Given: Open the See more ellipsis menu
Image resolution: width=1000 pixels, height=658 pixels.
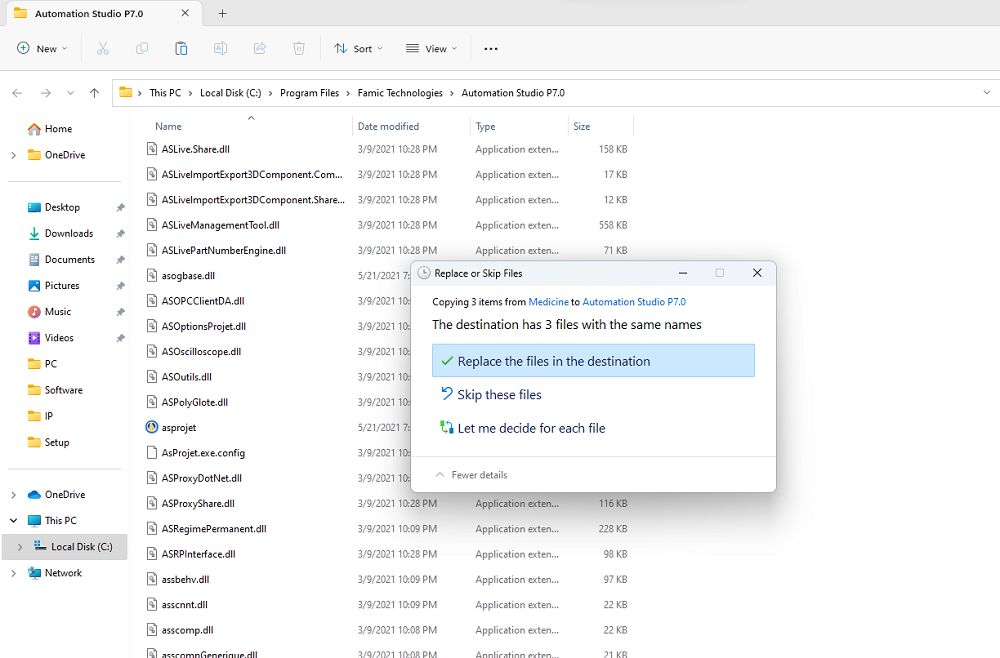Looking at the screenshot, I should tap(490, 48).
